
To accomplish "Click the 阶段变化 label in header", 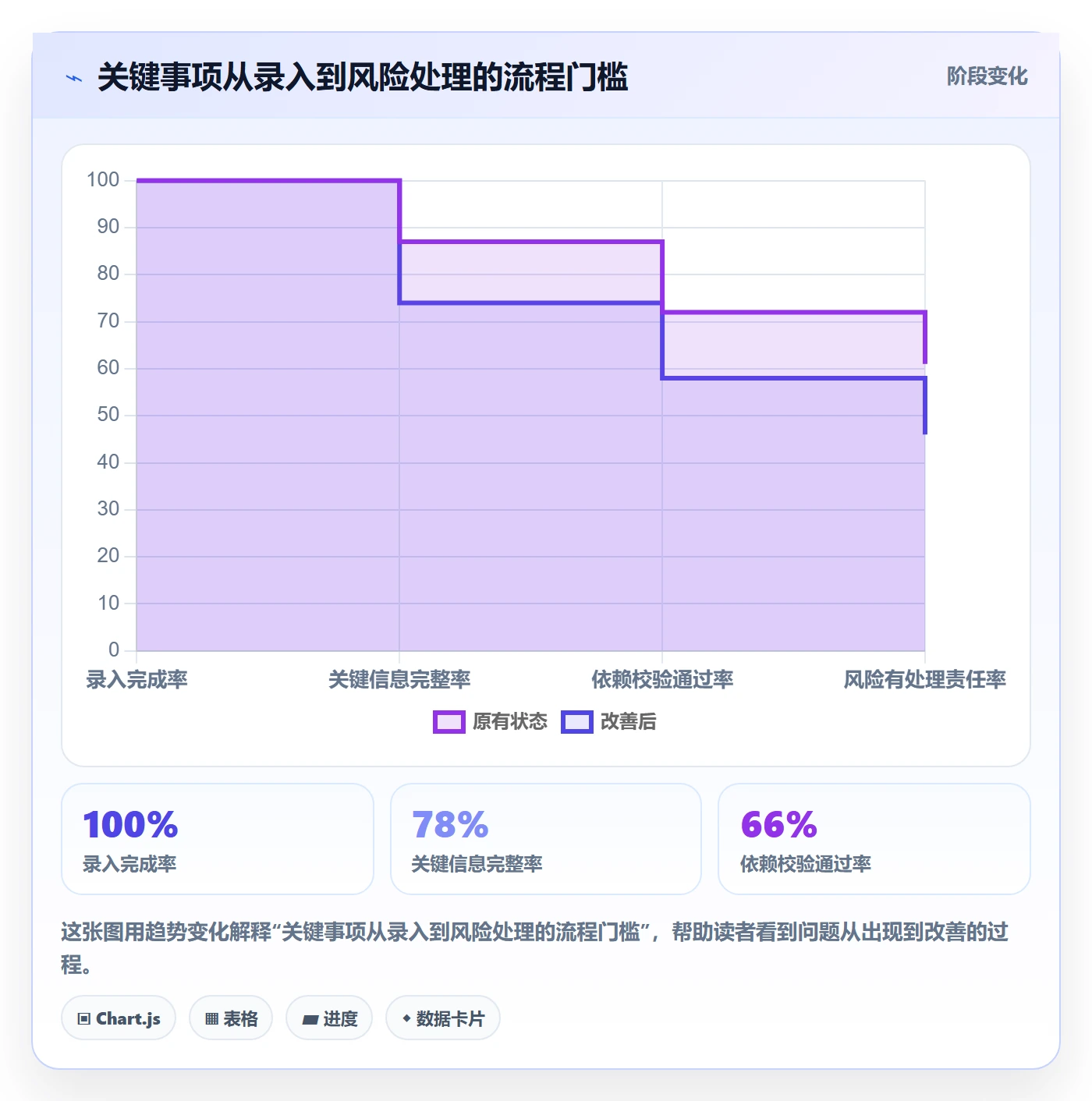I will coord(987,76).
